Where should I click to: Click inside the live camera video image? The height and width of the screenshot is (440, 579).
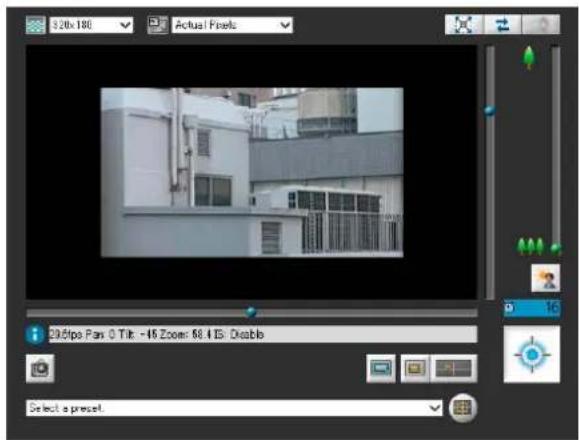pos(252,172)
